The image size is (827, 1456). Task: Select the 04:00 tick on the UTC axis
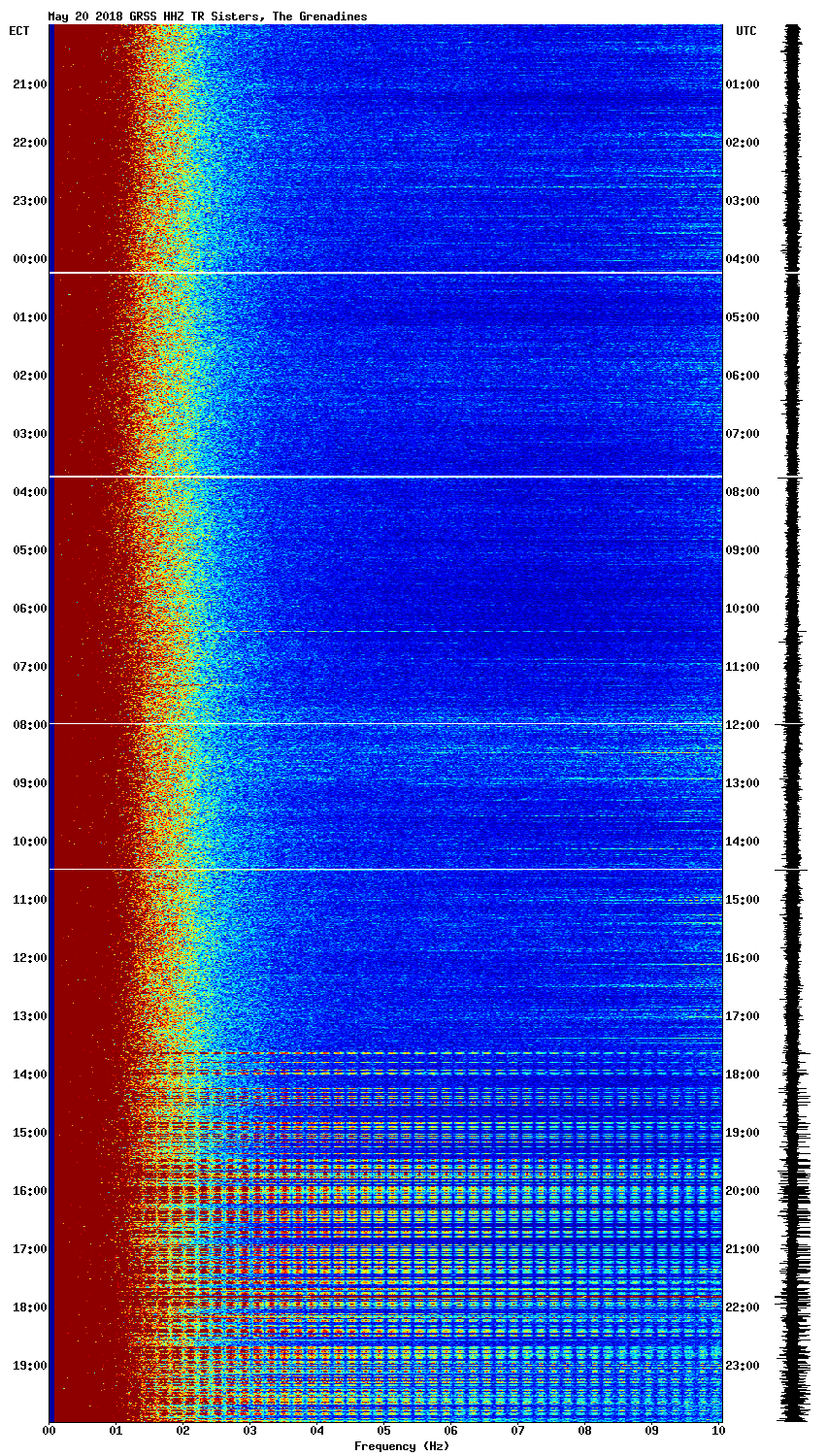click(x=743, y=259)
